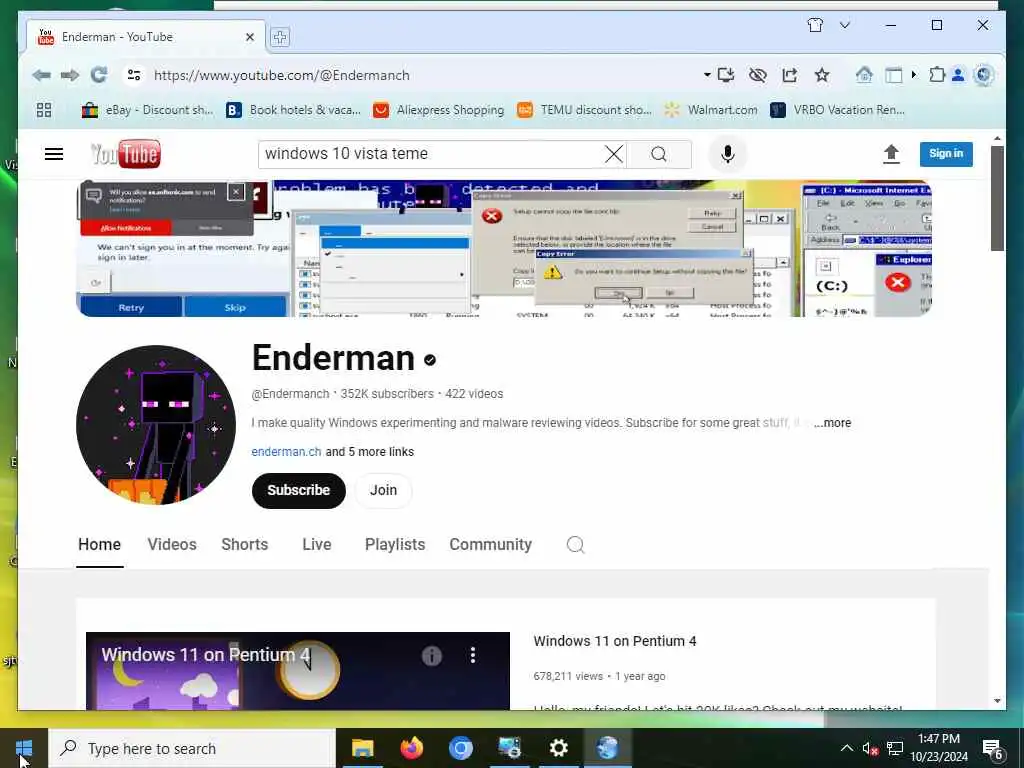Close the Enderman - YouTube tab
This screenshot has height=768, width=1024.
pos(249,37)
